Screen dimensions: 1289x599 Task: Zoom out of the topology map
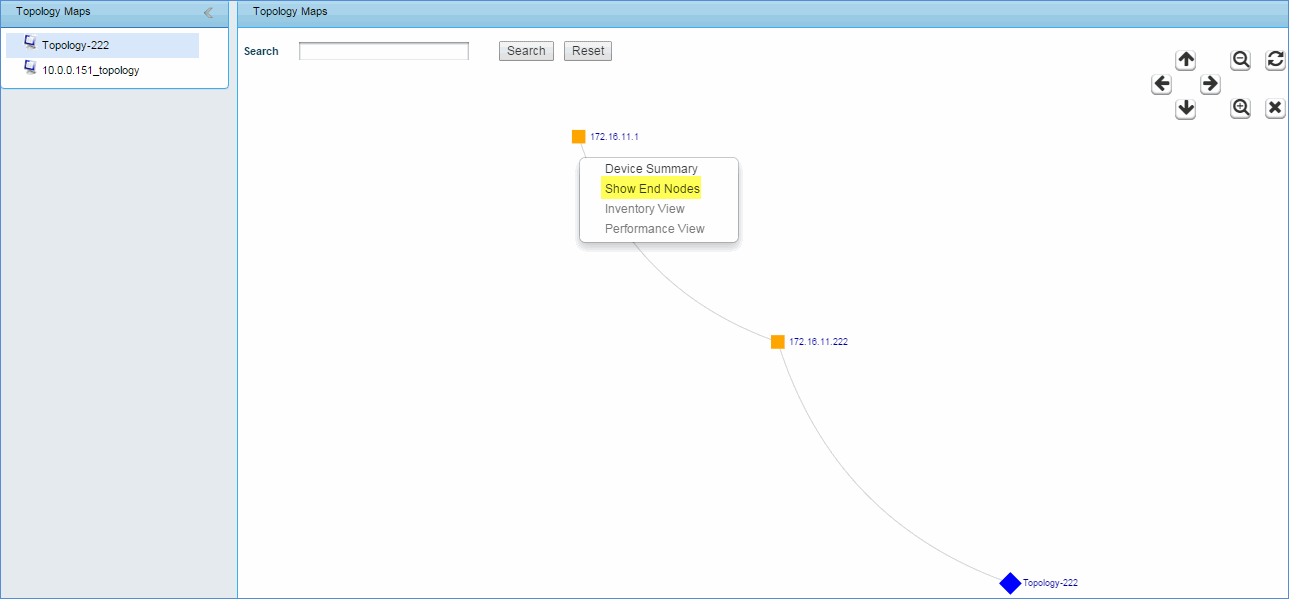click(1241, 60)
